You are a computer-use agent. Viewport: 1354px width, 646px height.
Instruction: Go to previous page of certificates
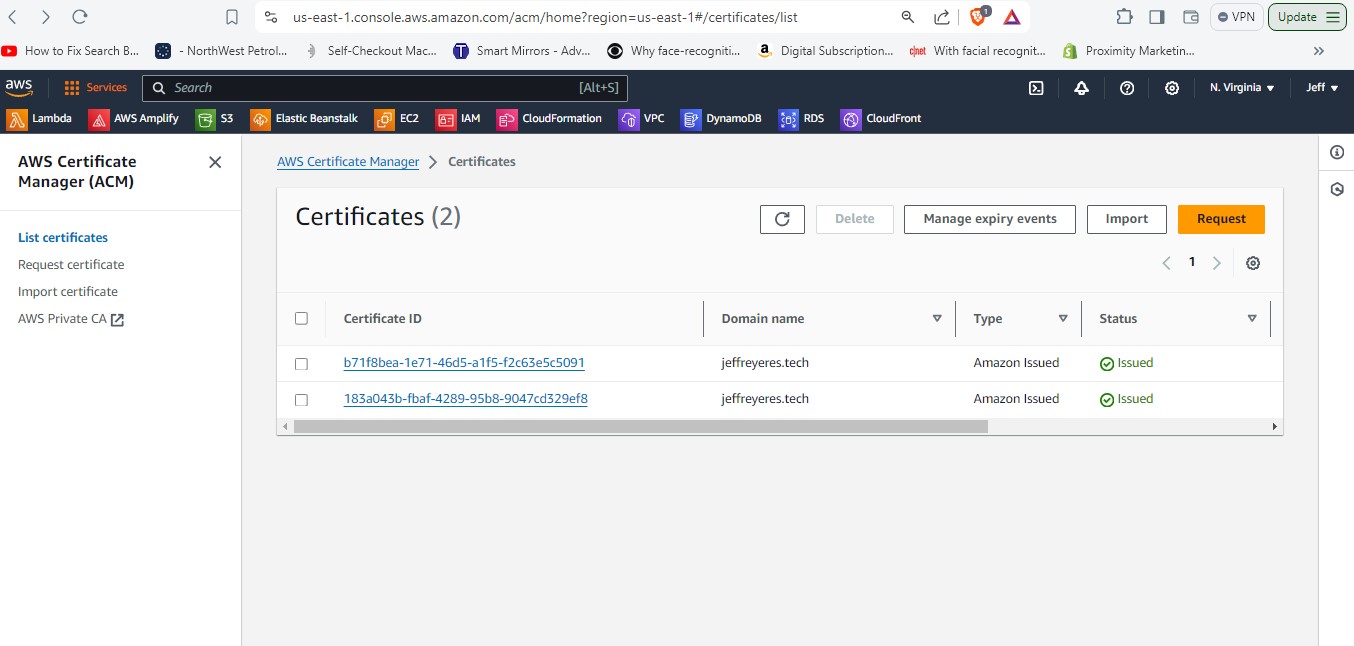[x=1166, y=263]
